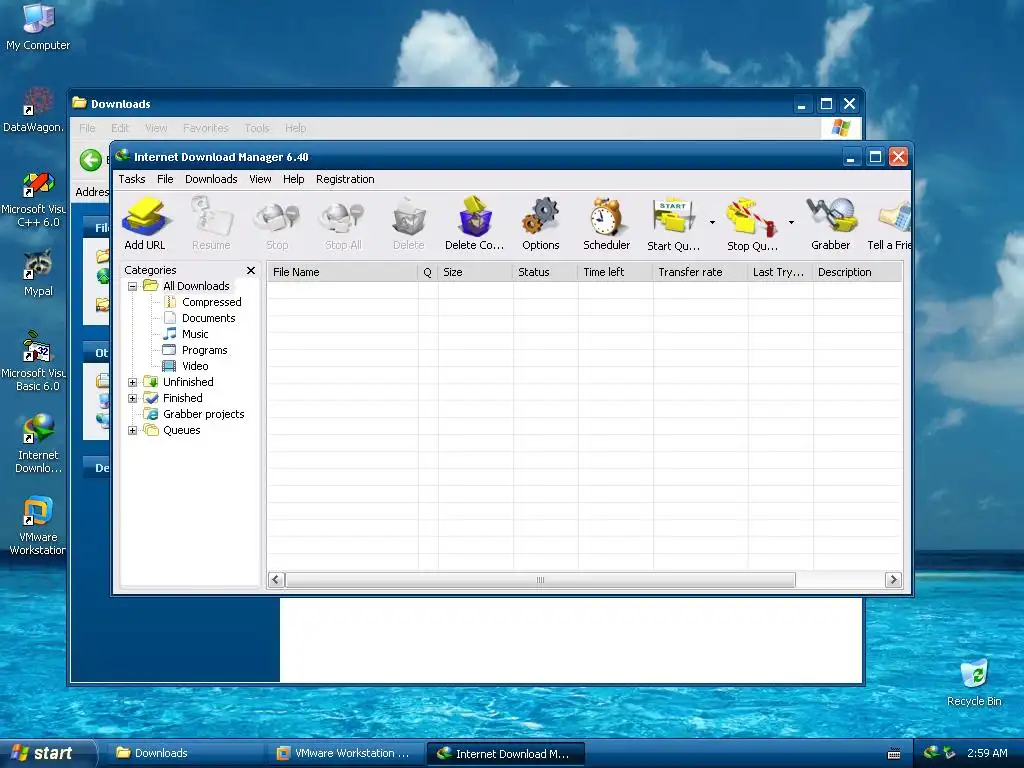Select the Compressed category
Viewport: 1024px width, 768px height.
(212, 302)
